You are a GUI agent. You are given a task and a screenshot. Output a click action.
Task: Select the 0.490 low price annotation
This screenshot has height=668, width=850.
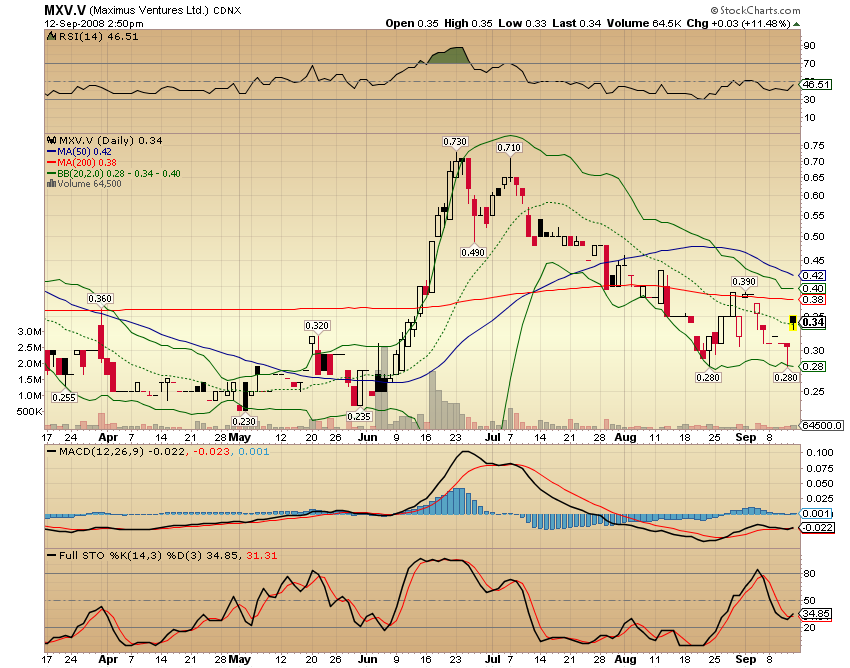point(473,253)
